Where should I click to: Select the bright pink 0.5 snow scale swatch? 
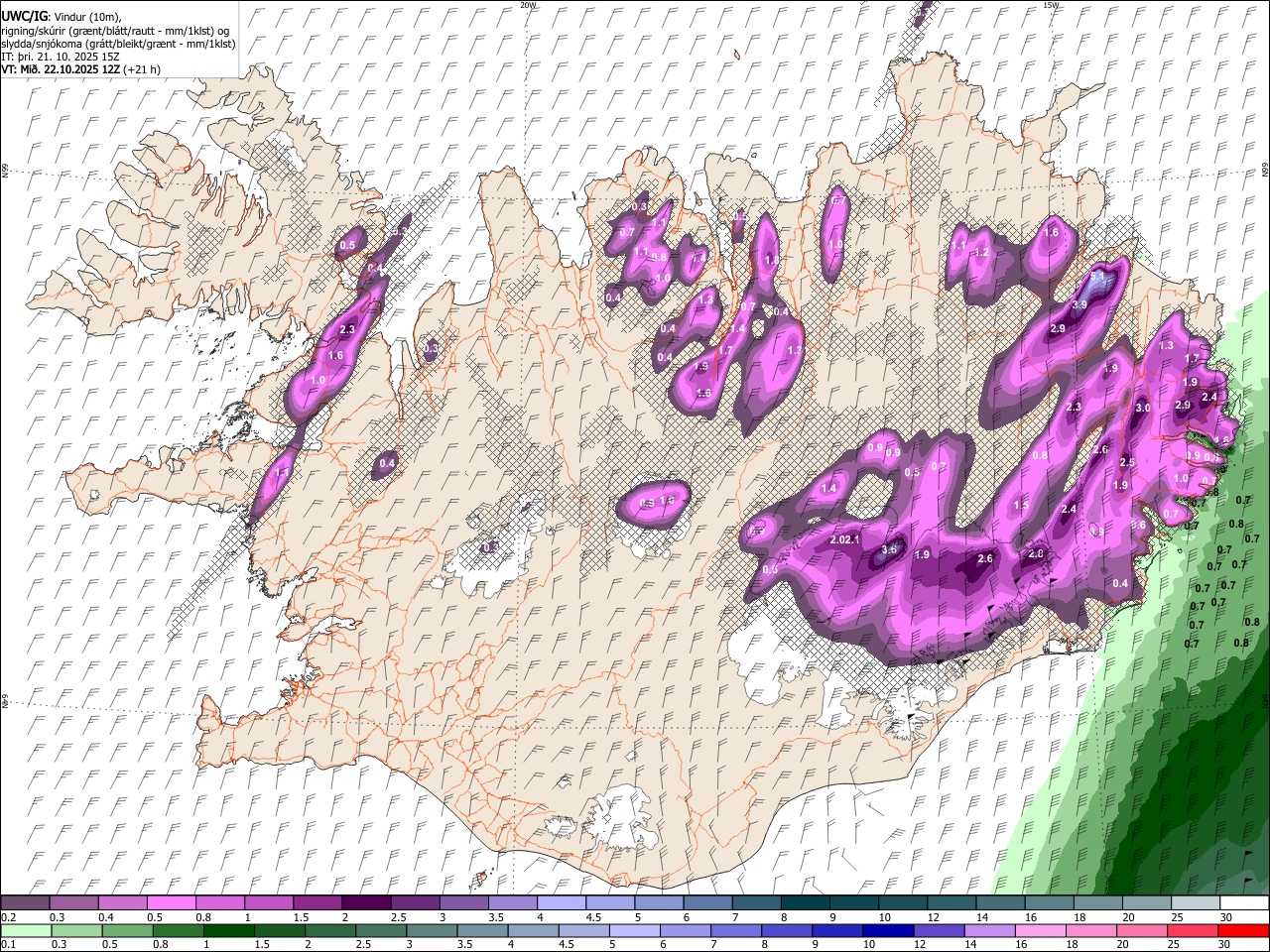coord(171,902)
